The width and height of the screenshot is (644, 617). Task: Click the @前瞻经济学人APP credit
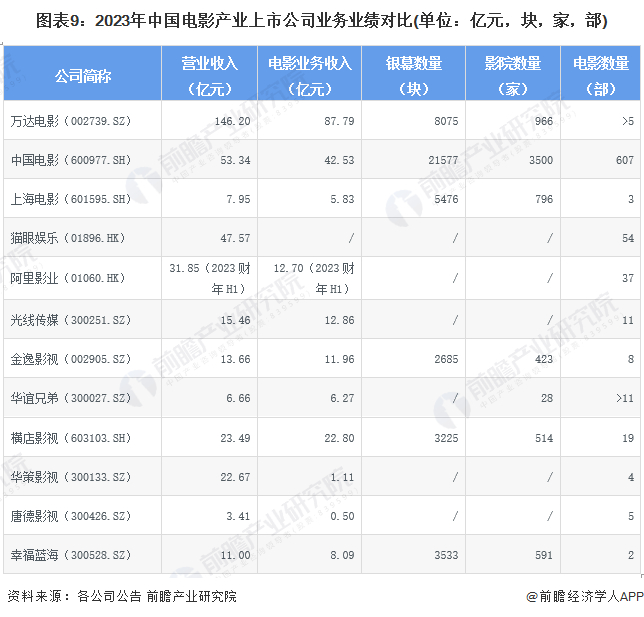pos(585,596)
